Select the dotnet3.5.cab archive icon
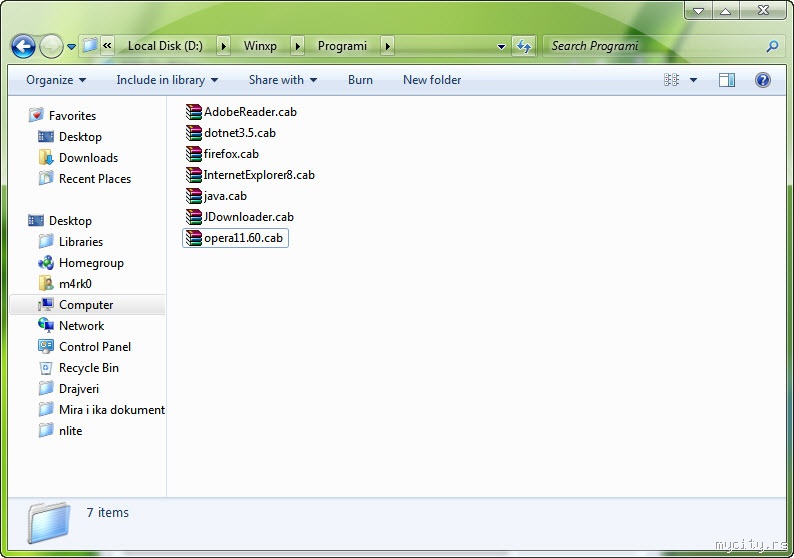This screenshot has height=558, width=794. tap(193, 133)
